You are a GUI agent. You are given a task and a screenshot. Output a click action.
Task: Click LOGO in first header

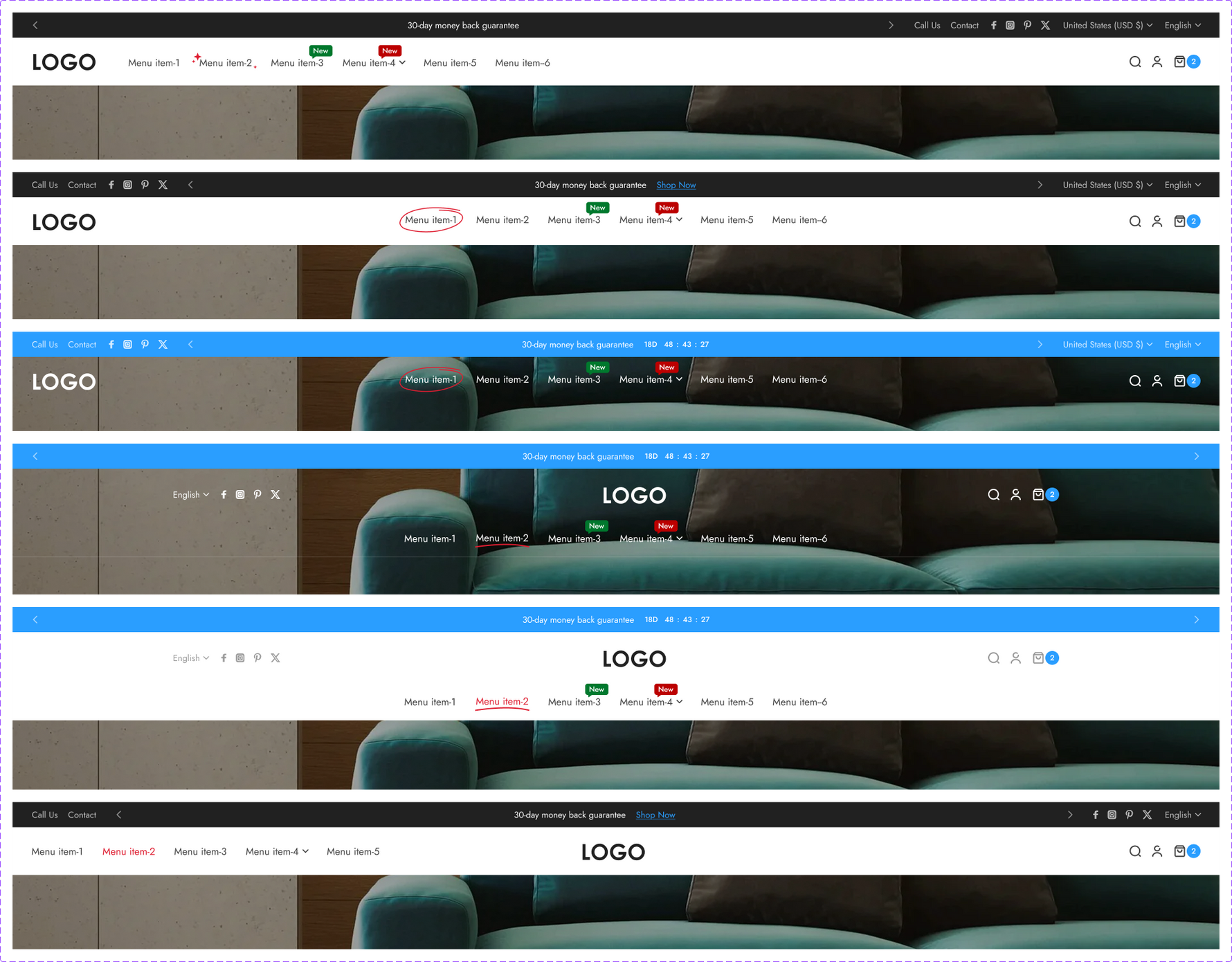[64, 62]
